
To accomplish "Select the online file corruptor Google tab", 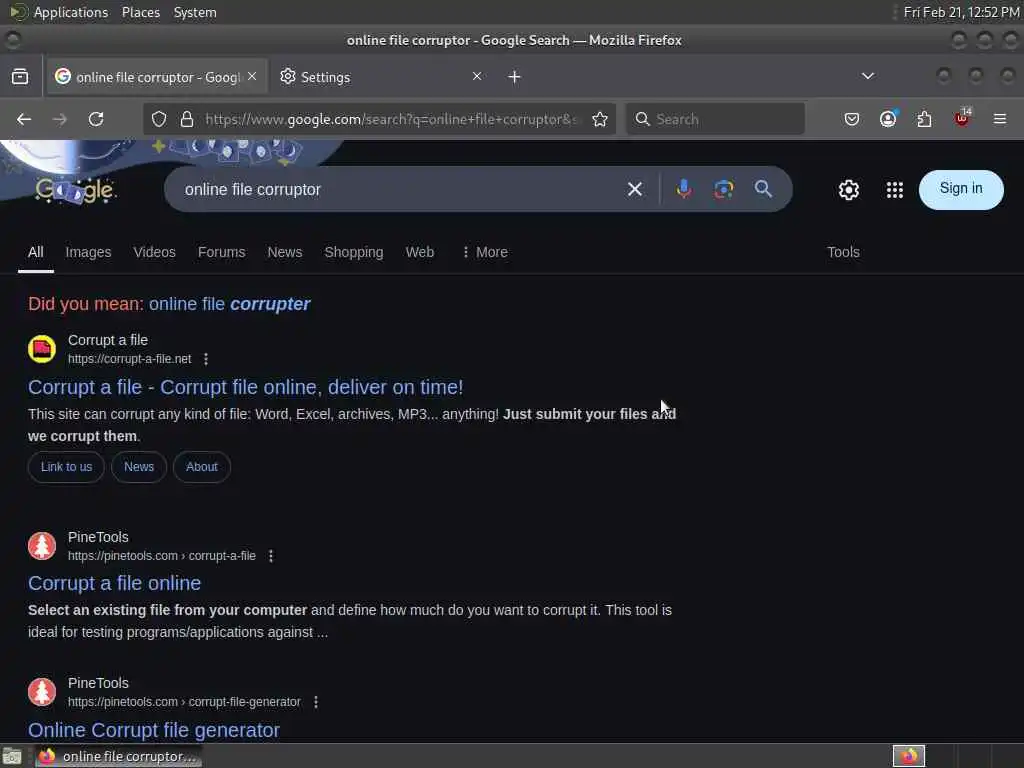I will point(155,77).
